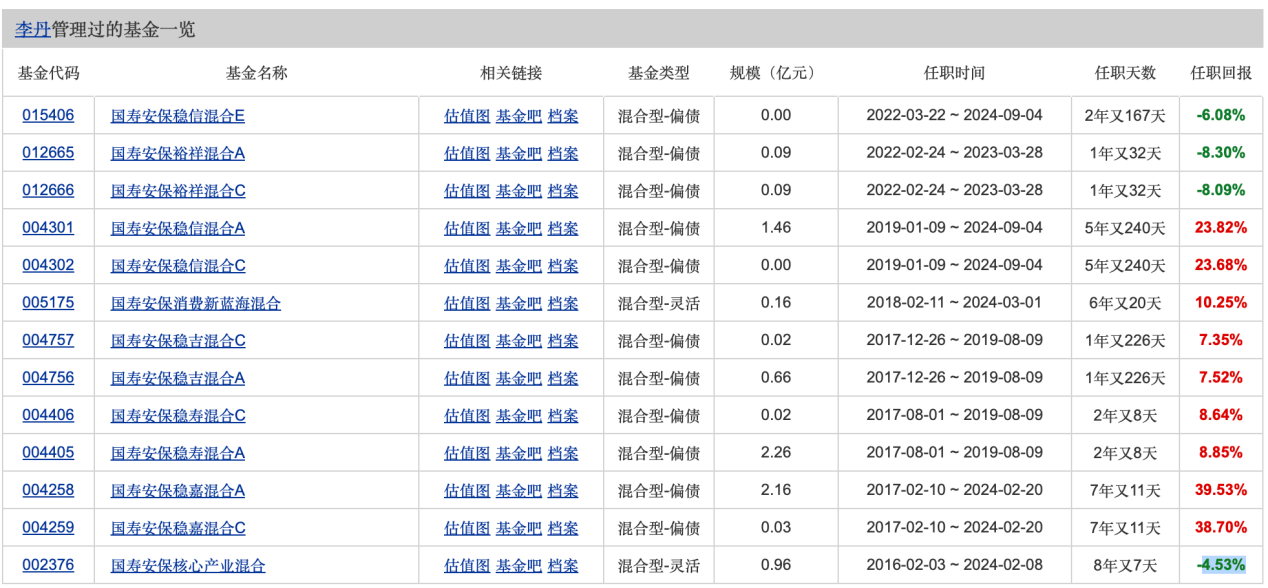Viewport: 1268px width, 588px height.
Task: Open 基金吧 for fund 004757
Action: tap(519, 341)
